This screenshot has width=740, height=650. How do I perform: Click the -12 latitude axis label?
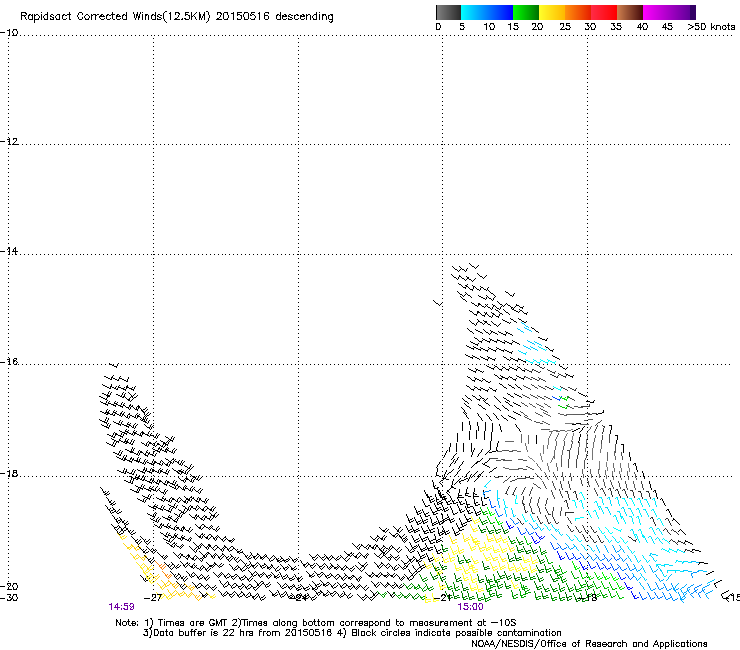(9, 142)
